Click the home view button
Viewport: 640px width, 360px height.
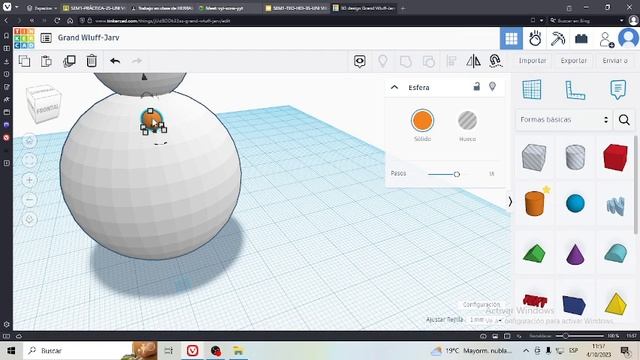(x=29, y=141)
